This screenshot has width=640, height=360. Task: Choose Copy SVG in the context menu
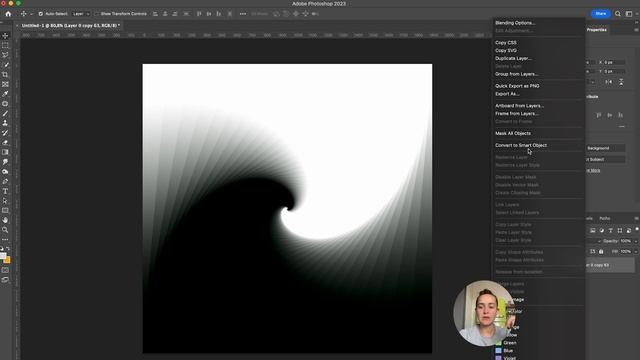point(506,51)
